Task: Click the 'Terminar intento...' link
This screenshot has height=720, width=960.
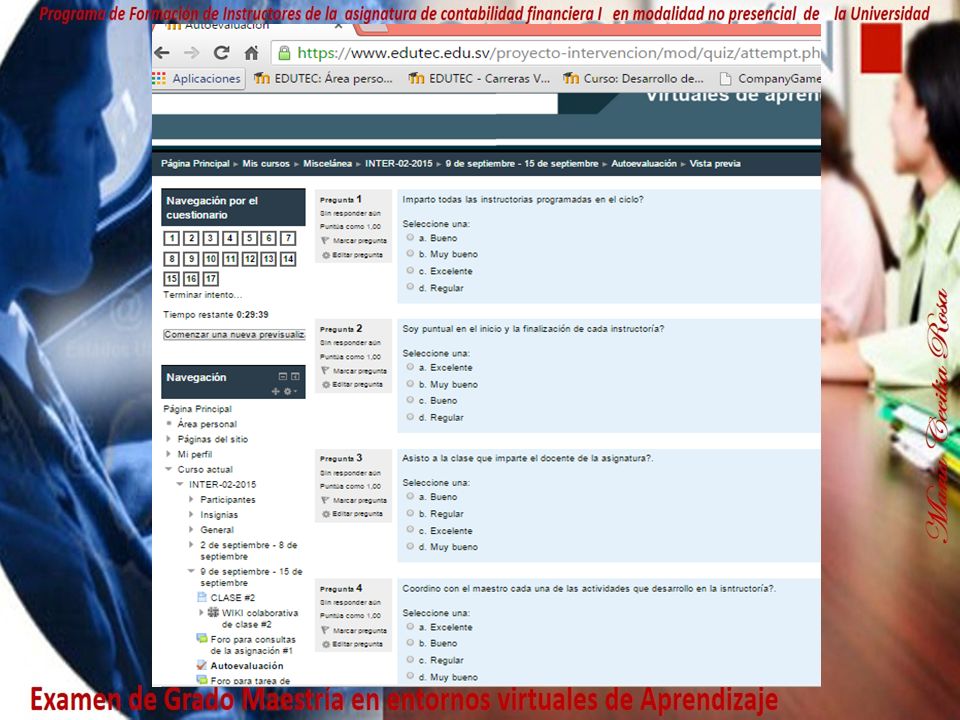Action: [x=203, y=295]
